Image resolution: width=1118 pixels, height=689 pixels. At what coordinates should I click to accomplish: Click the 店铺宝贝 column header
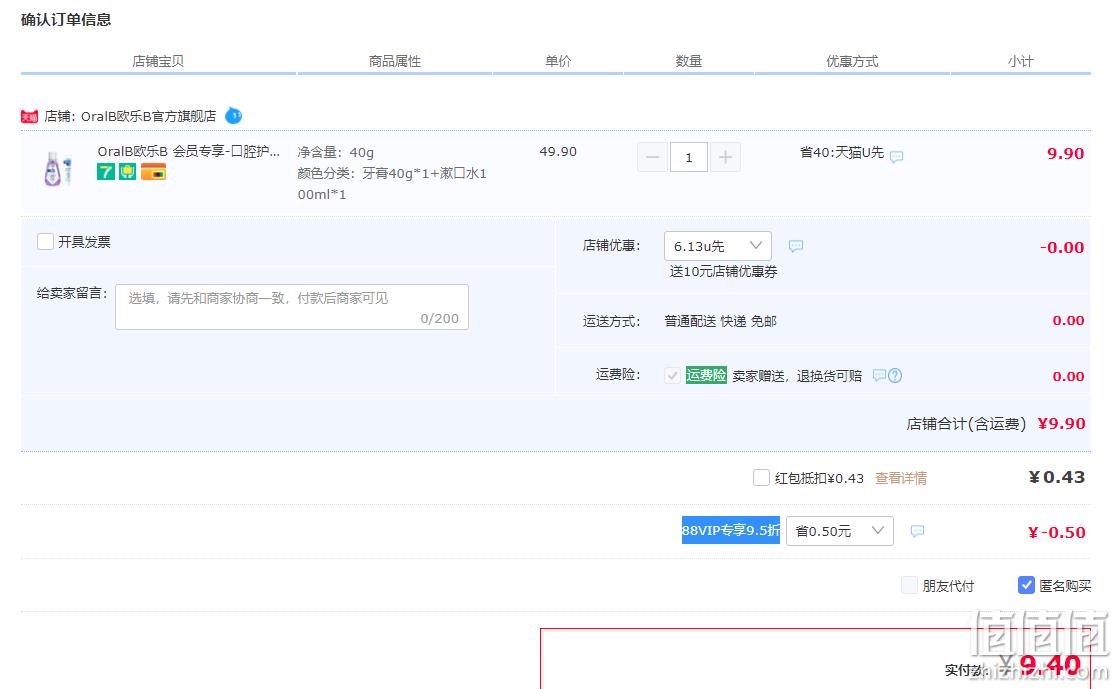(158, 61)
